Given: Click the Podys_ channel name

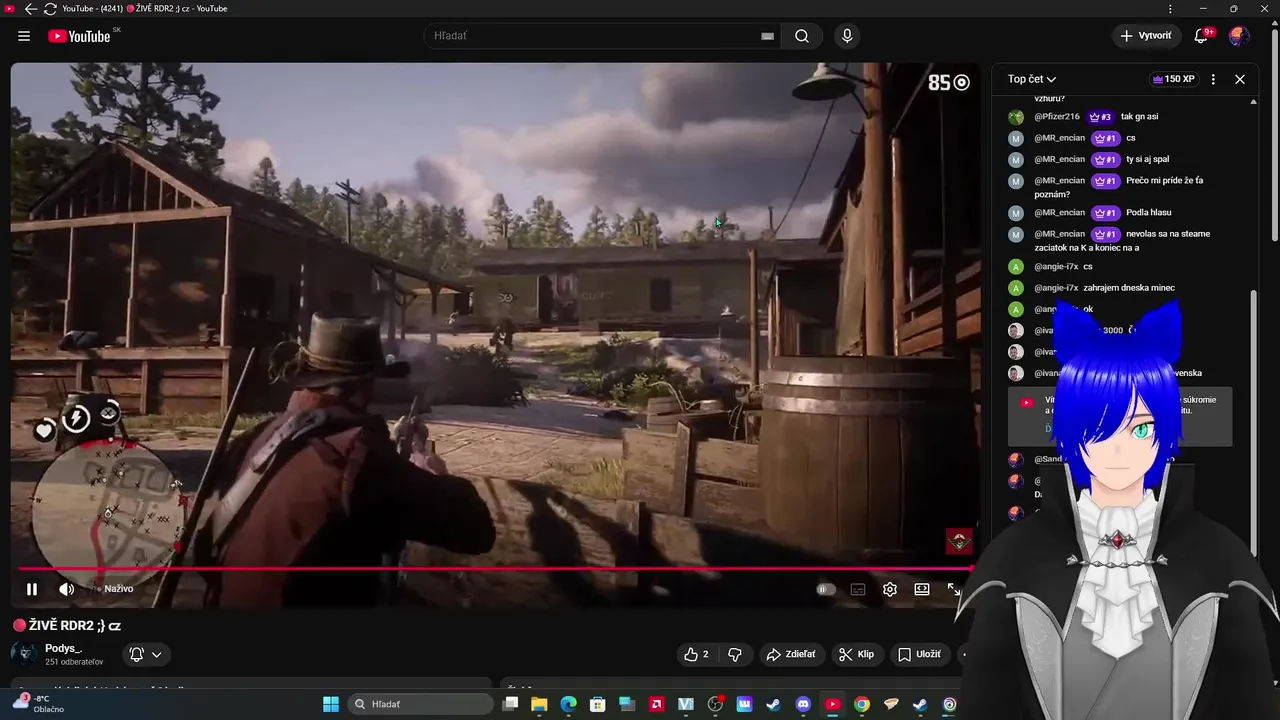Looking at the screenshot, I should click(63, 648).
